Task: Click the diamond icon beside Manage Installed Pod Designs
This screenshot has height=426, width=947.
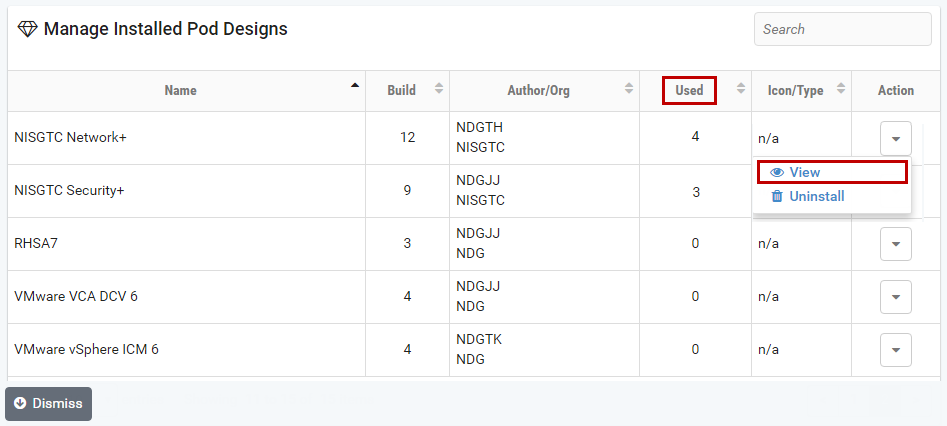Action: tap(27, 30)
